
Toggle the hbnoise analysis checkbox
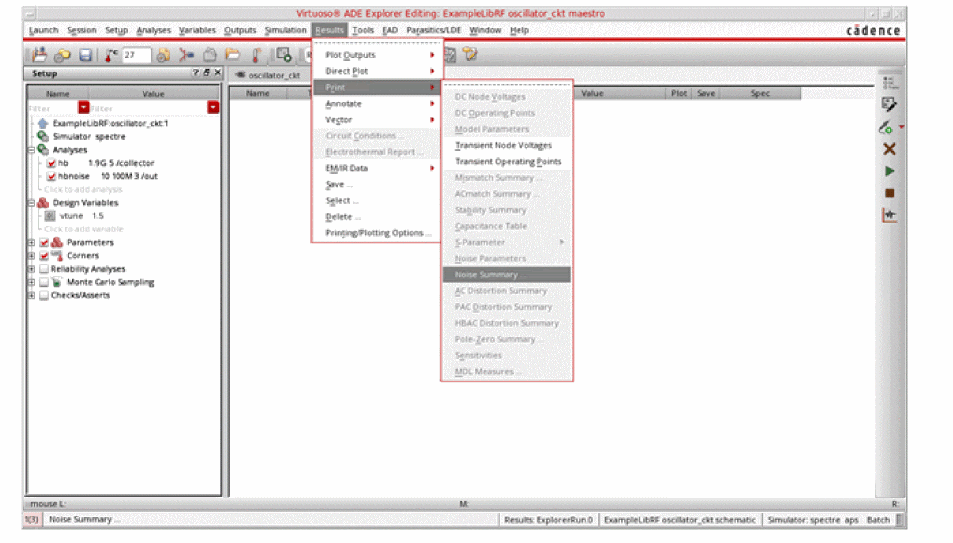(52, 176)
